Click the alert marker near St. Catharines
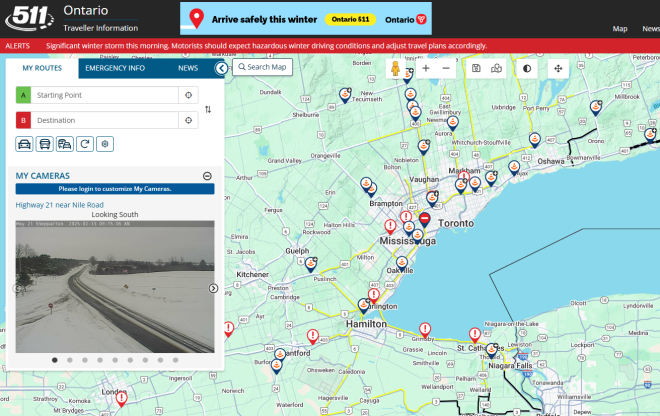The width and height of the screenshot is (660, 416). (x=475, y=335)
